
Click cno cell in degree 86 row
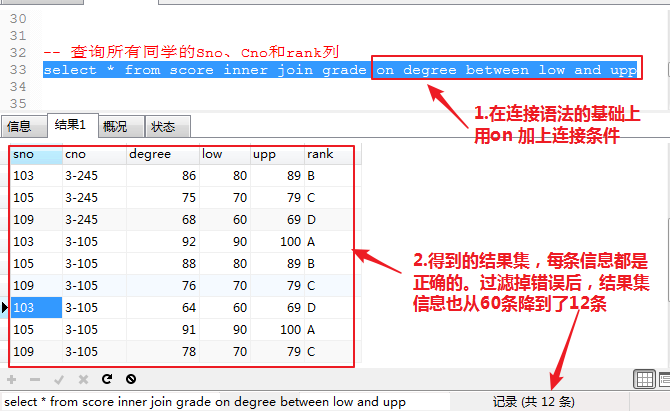(x=94, y=176)
